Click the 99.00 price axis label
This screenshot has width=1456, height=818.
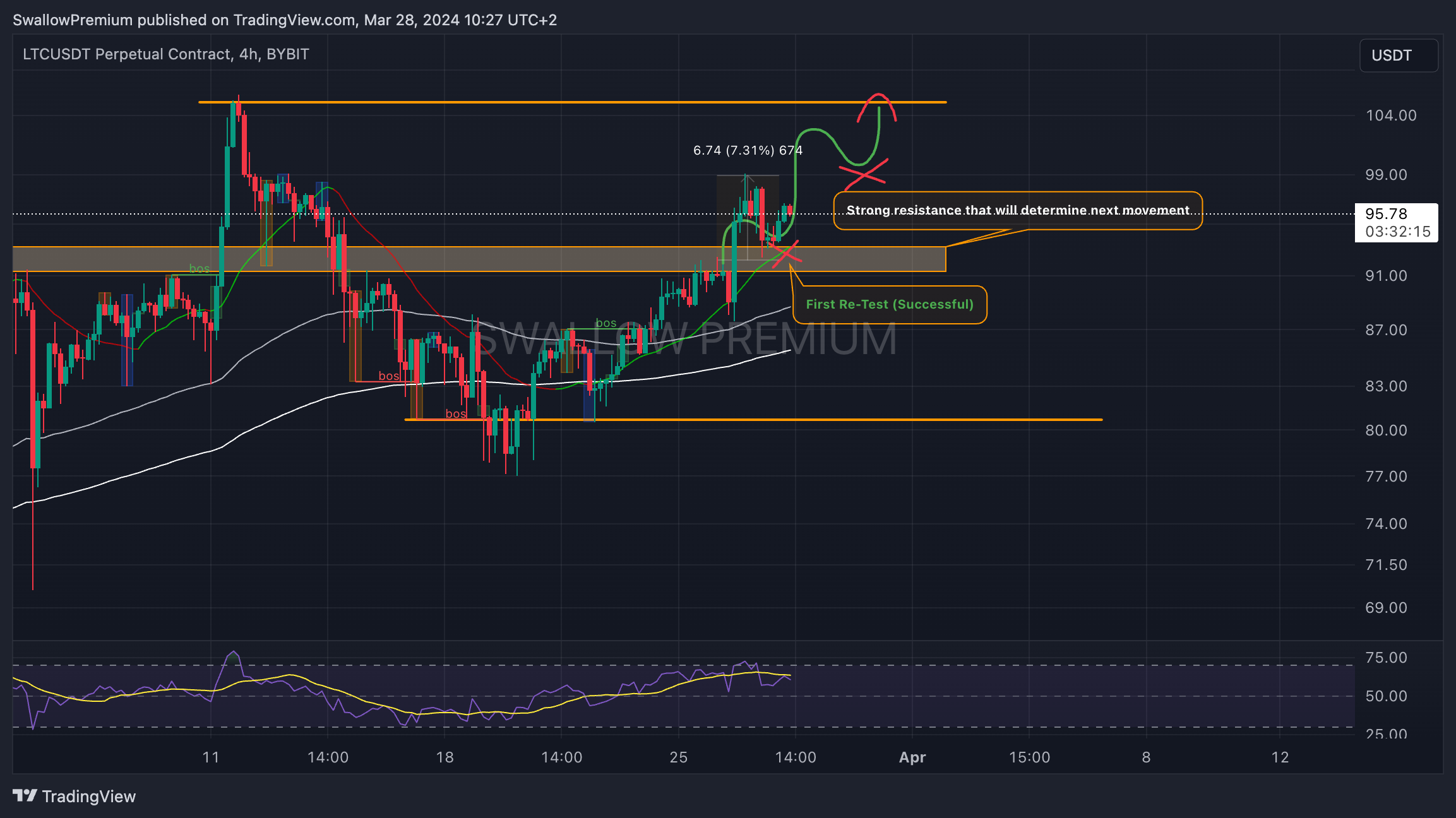(1387, 175)
